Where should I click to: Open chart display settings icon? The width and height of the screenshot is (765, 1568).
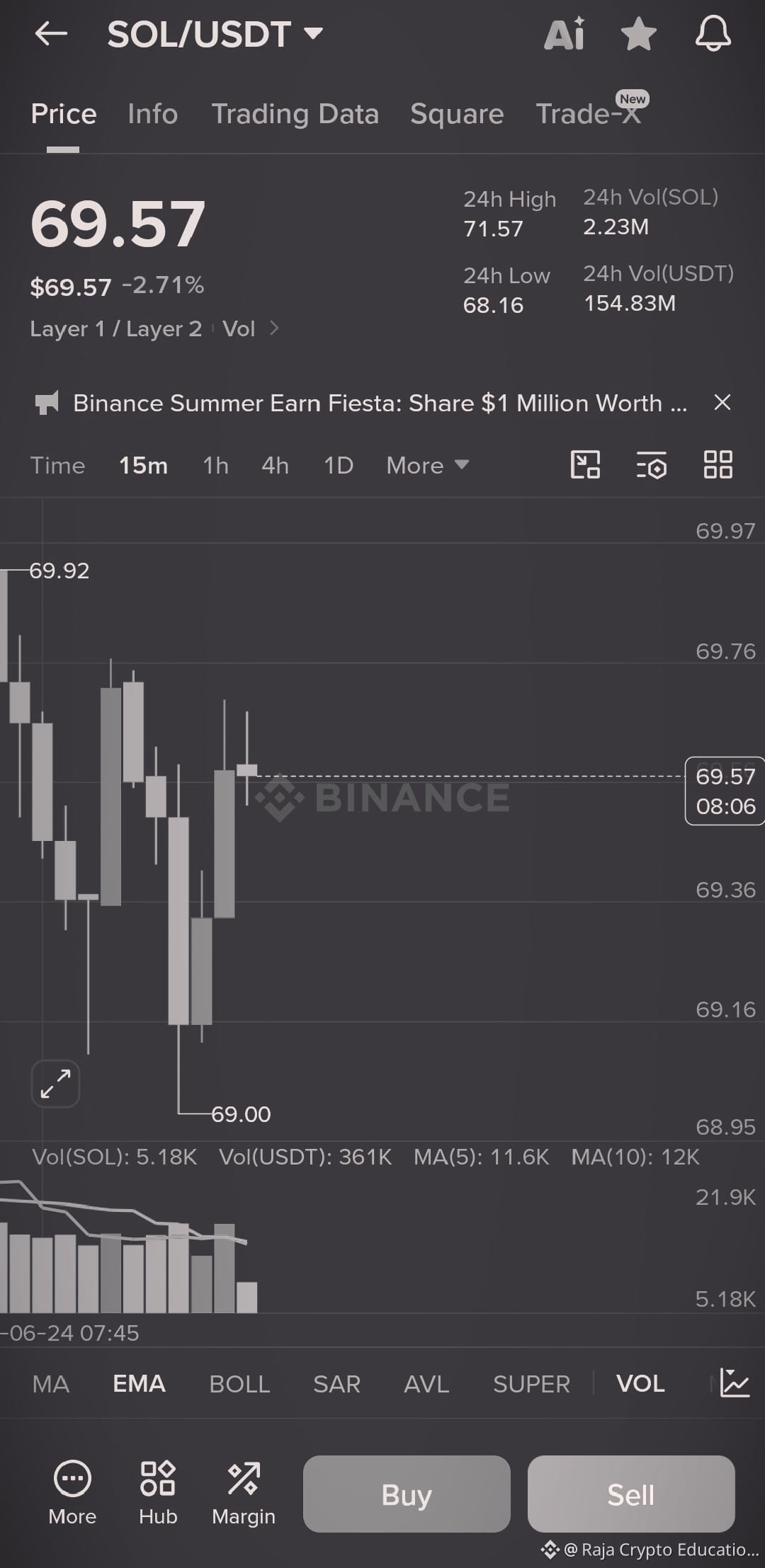click(x=651, y=465)
